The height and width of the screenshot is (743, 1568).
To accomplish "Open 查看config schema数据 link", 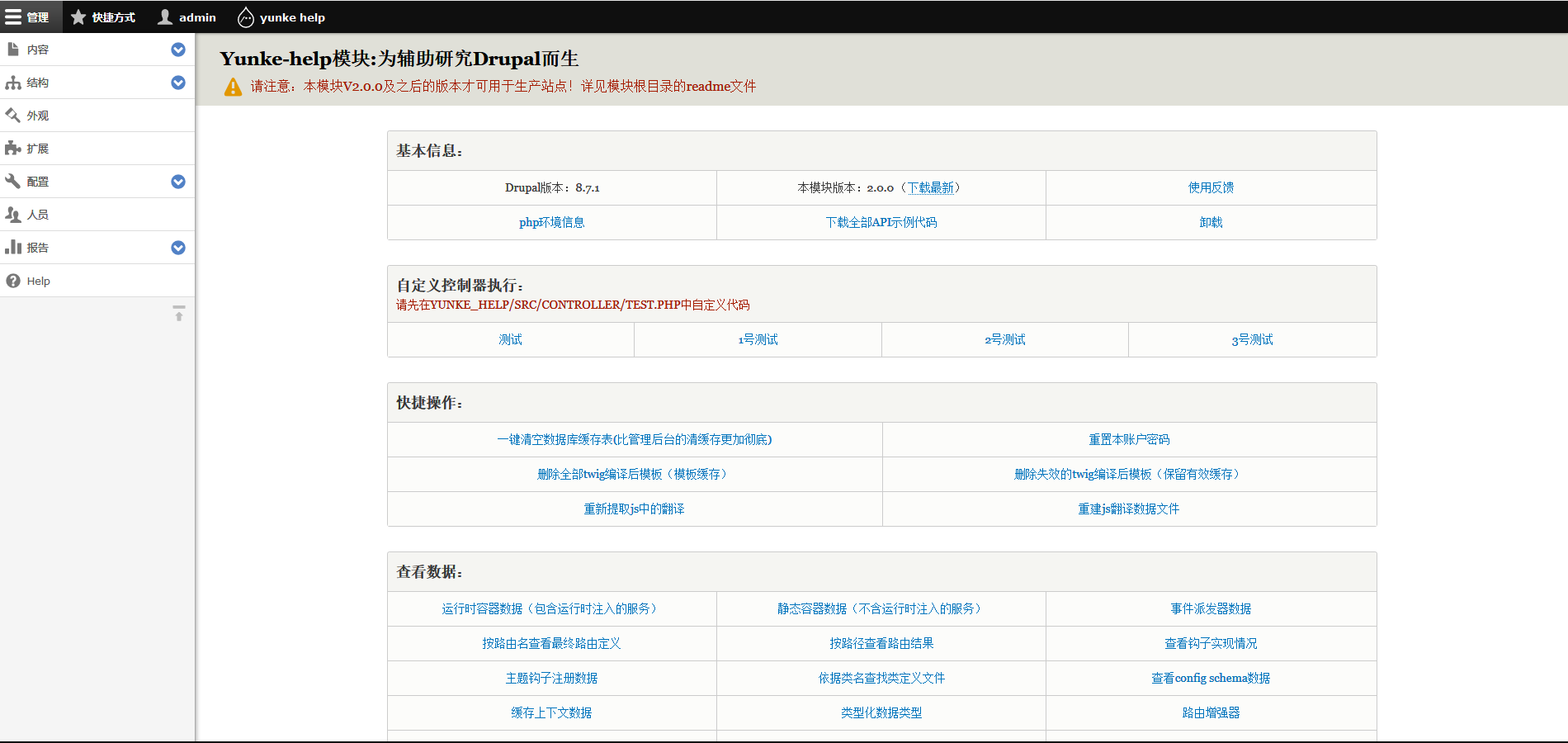I will coord(1211,678).
